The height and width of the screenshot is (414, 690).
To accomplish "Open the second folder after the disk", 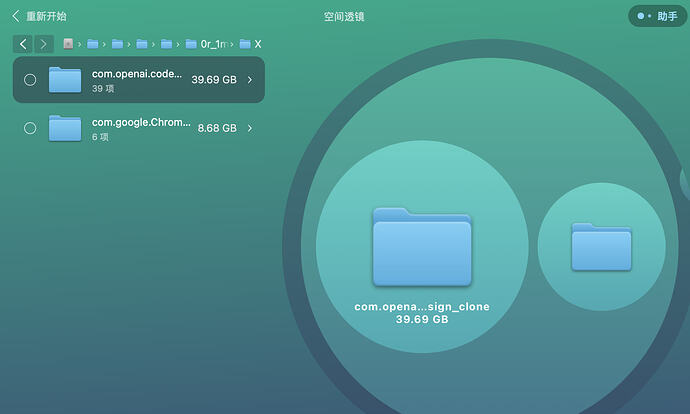I will [117, 44].
